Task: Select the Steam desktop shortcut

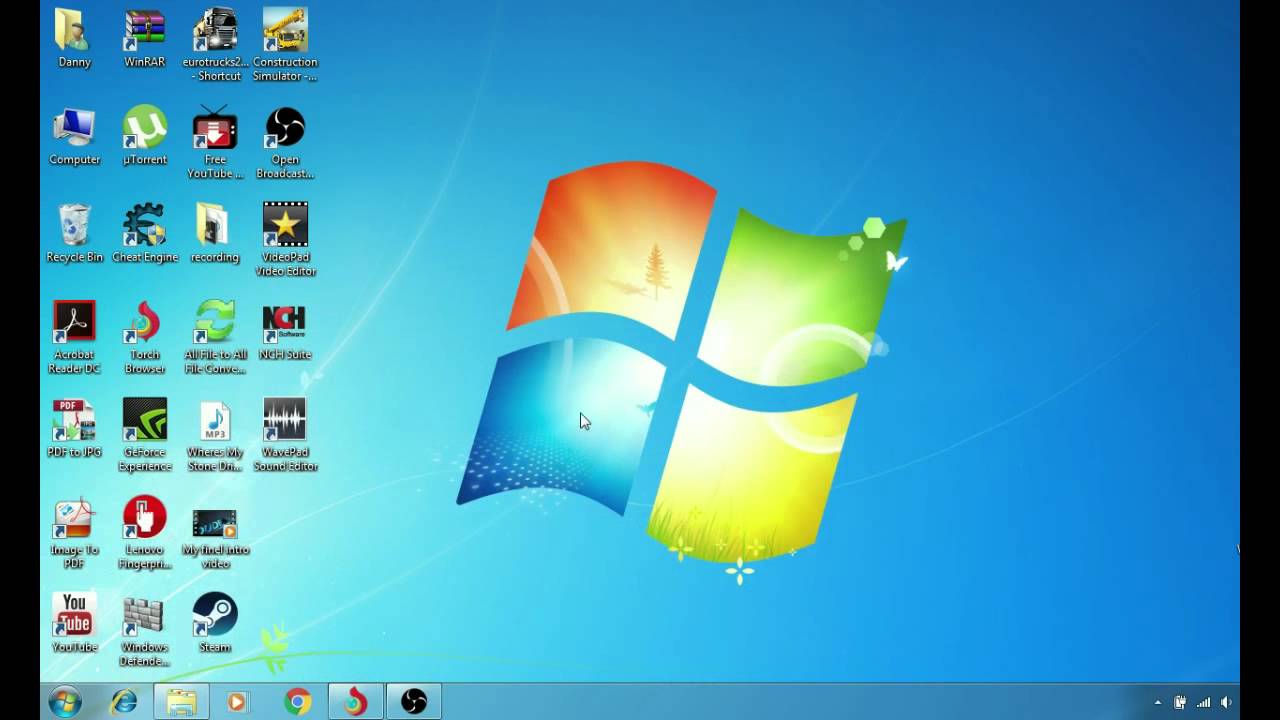Action: tap(215, 623)
